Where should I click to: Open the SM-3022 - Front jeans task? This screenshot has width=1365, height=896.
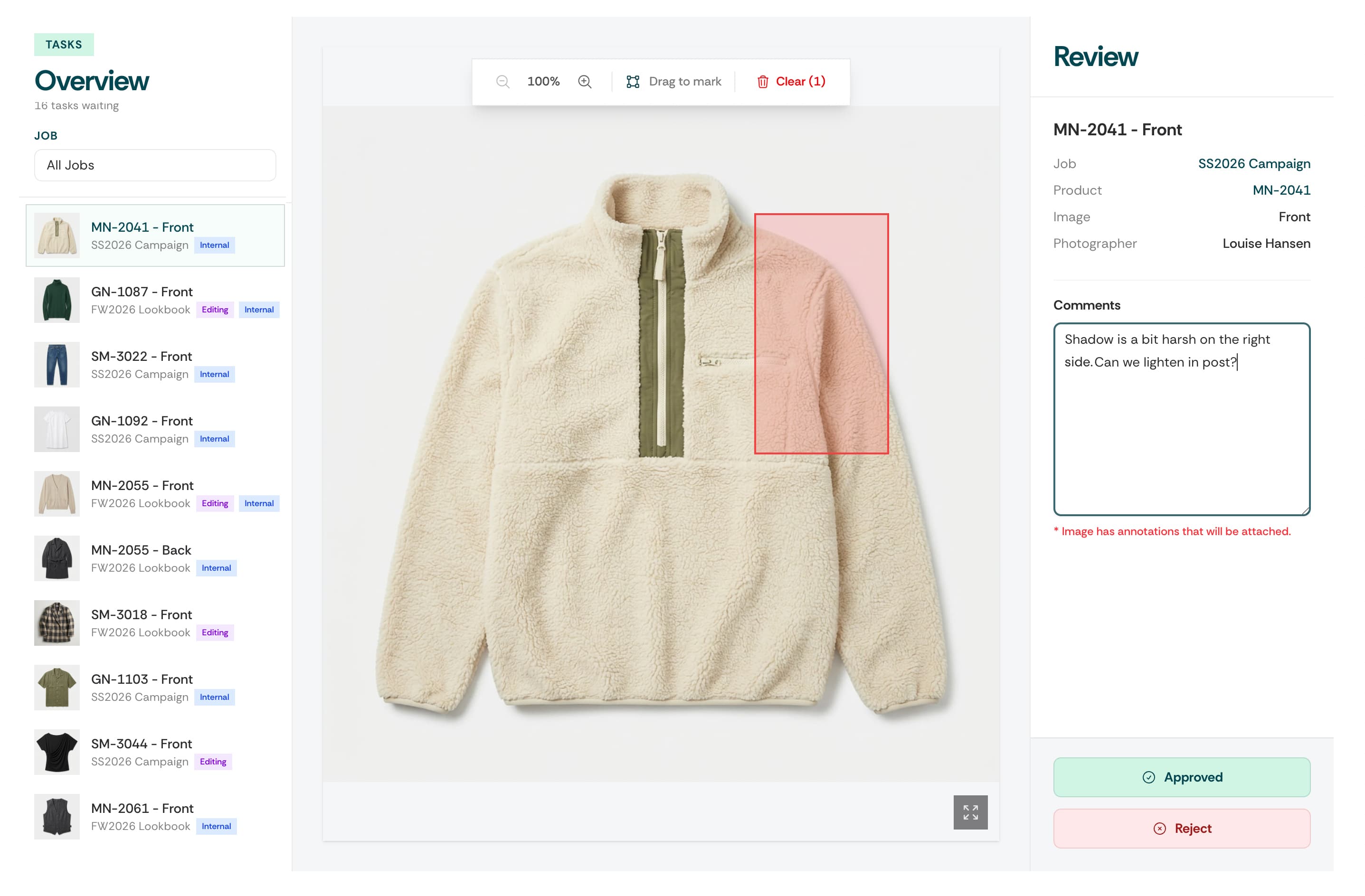[x=141, y=356]
